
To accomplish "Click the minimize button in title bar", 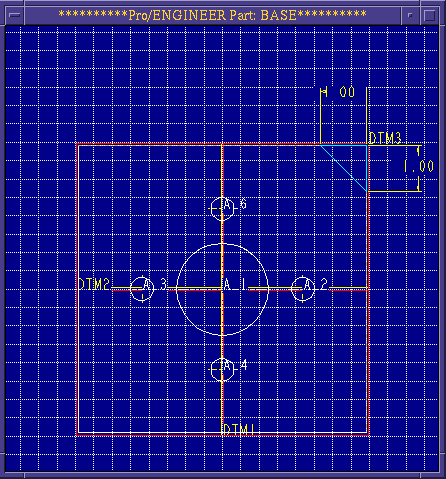I will pos(410,15).
